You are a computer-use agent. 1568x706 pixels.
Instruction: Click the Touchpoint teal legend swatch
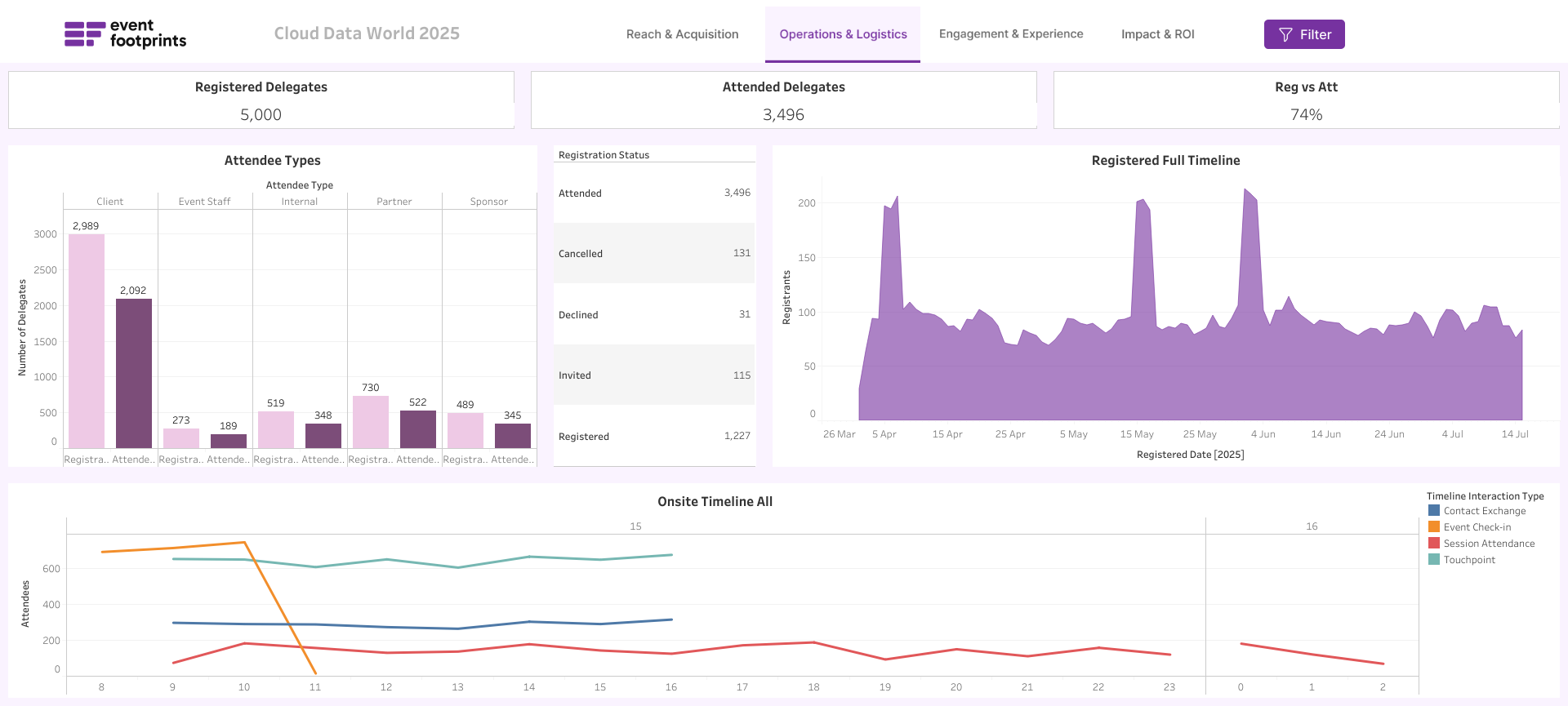tap(1433, 560)
